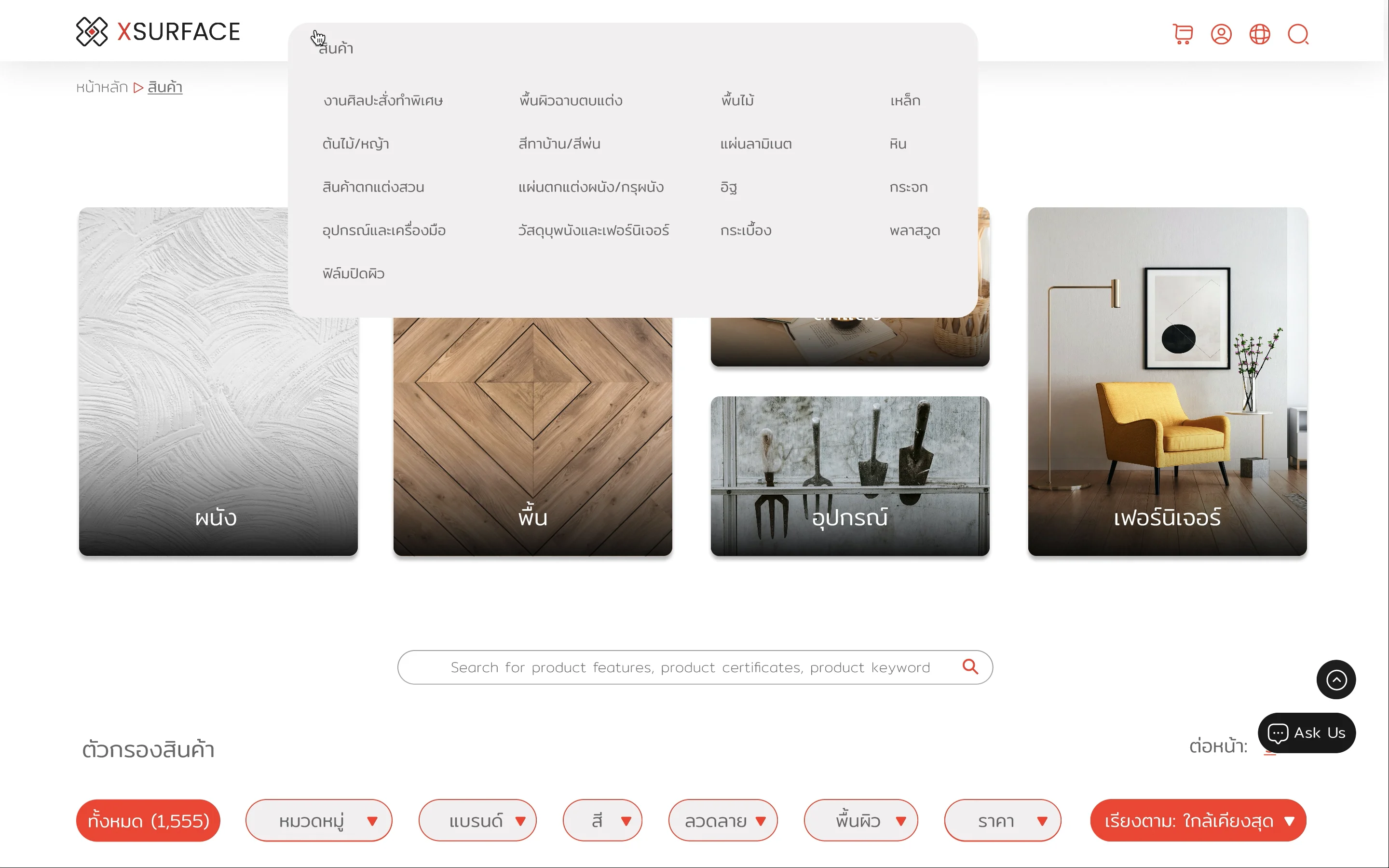1389x868 pixels.
Task: Select ฟิล์มปิดผิว menu item
Action: tap(353, 274)
